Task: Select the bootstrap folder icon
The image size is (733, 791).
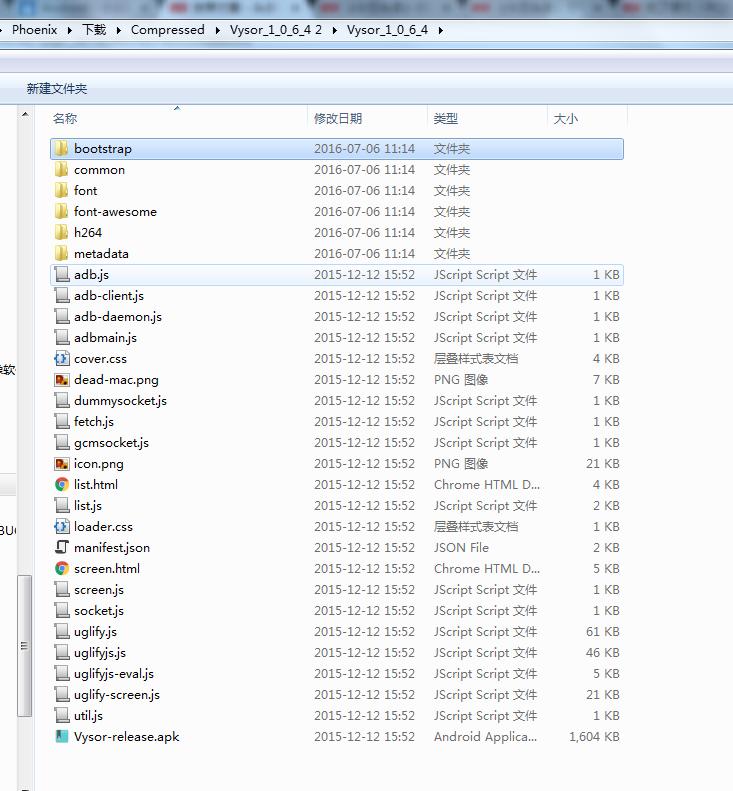Action: pos(62,148)
